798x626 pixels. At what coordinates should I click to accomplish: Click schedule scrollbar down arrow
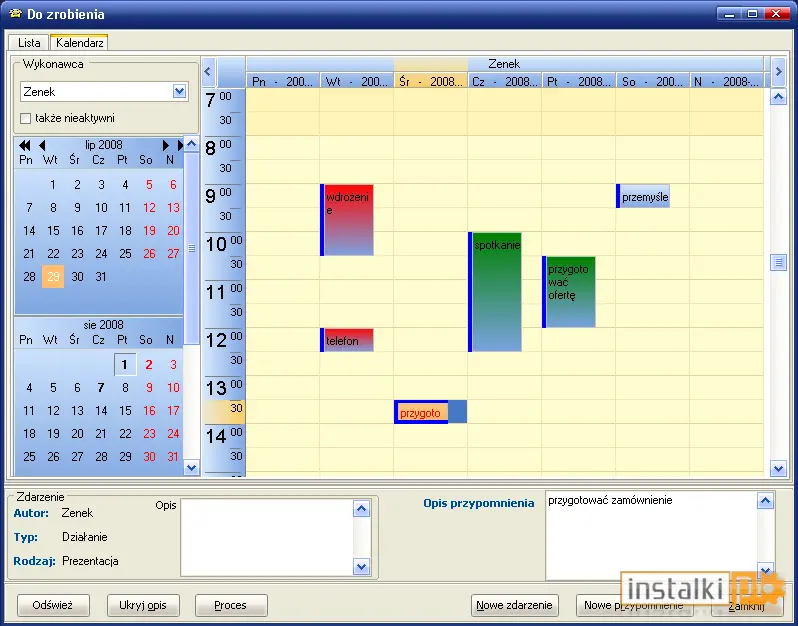click(x=778, y=468)
